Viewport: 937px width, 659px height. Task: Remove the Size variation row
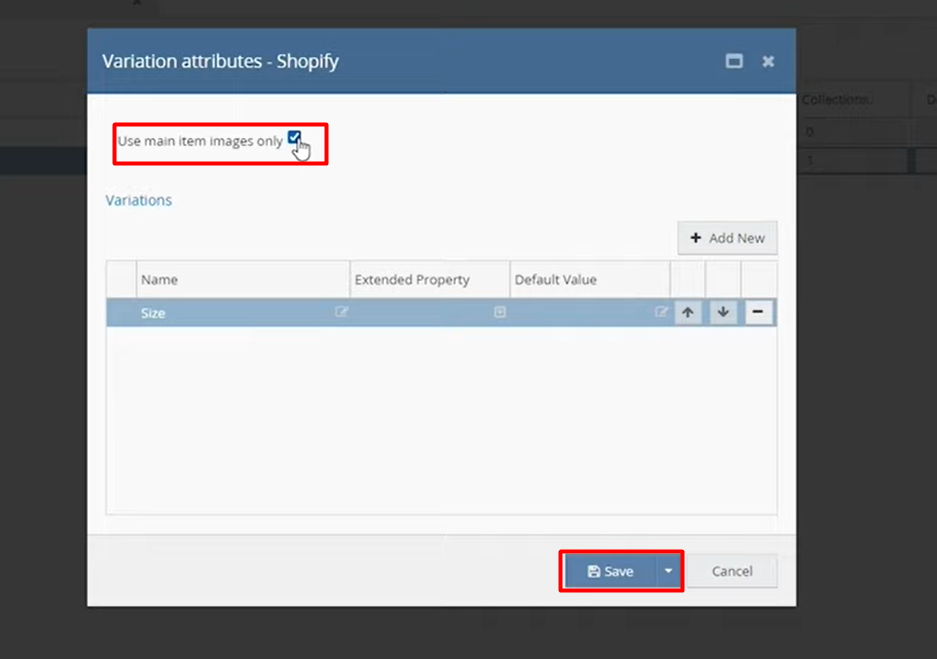coord(758,312)
